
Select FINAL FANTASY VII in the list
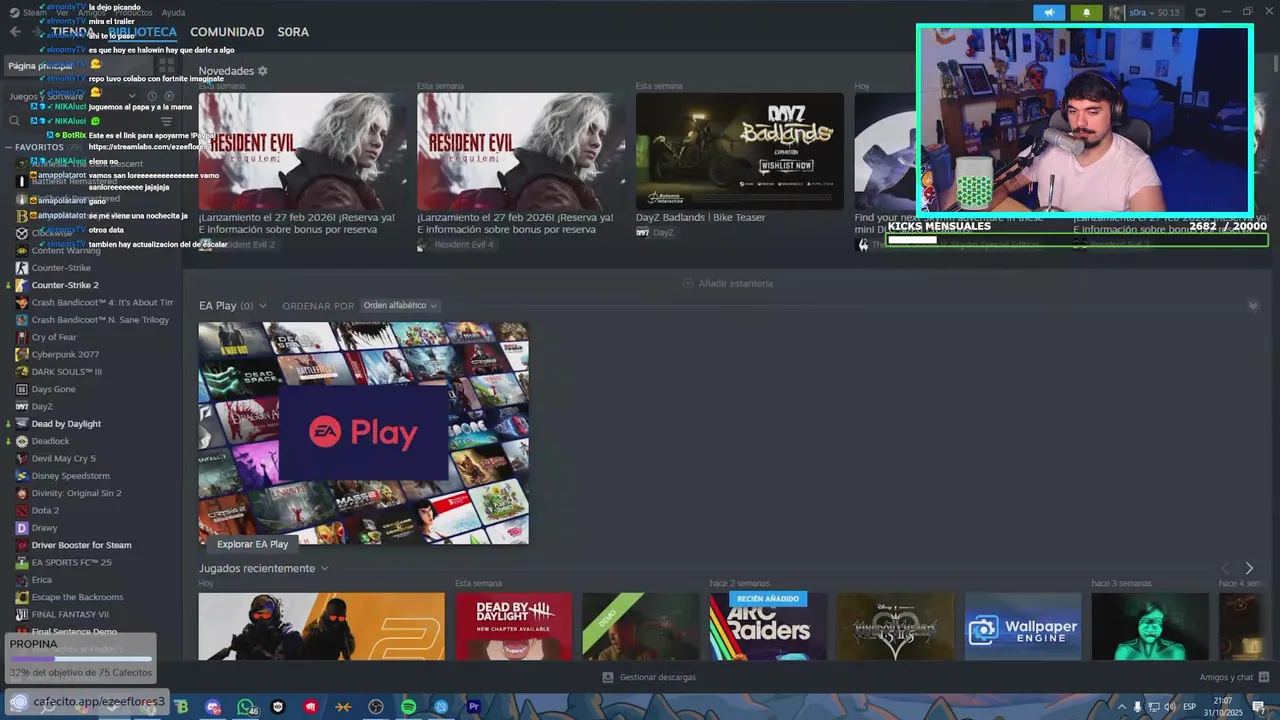point(70,614)
